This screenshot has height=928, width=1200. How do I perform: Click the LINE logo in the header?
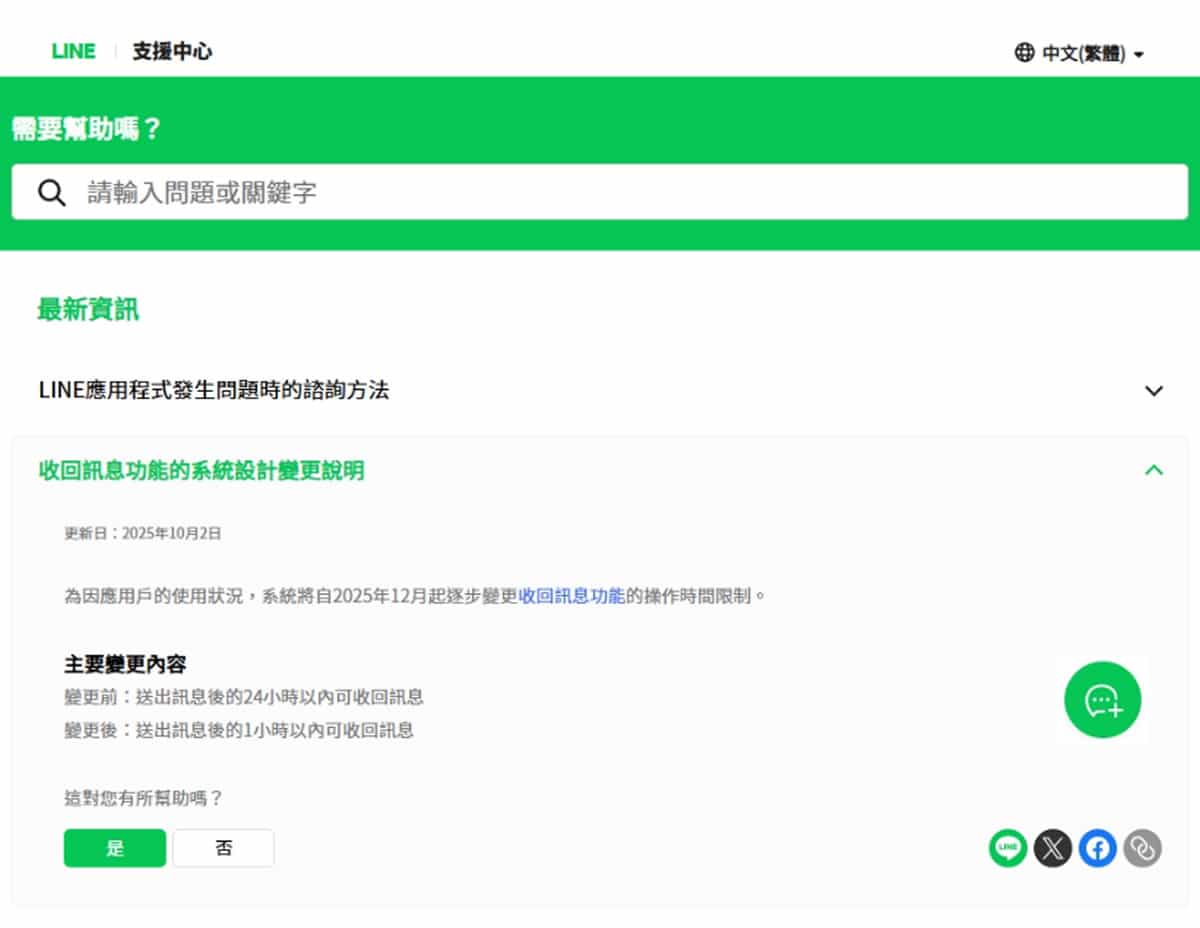pyautogui.click(x=73, y=52)
